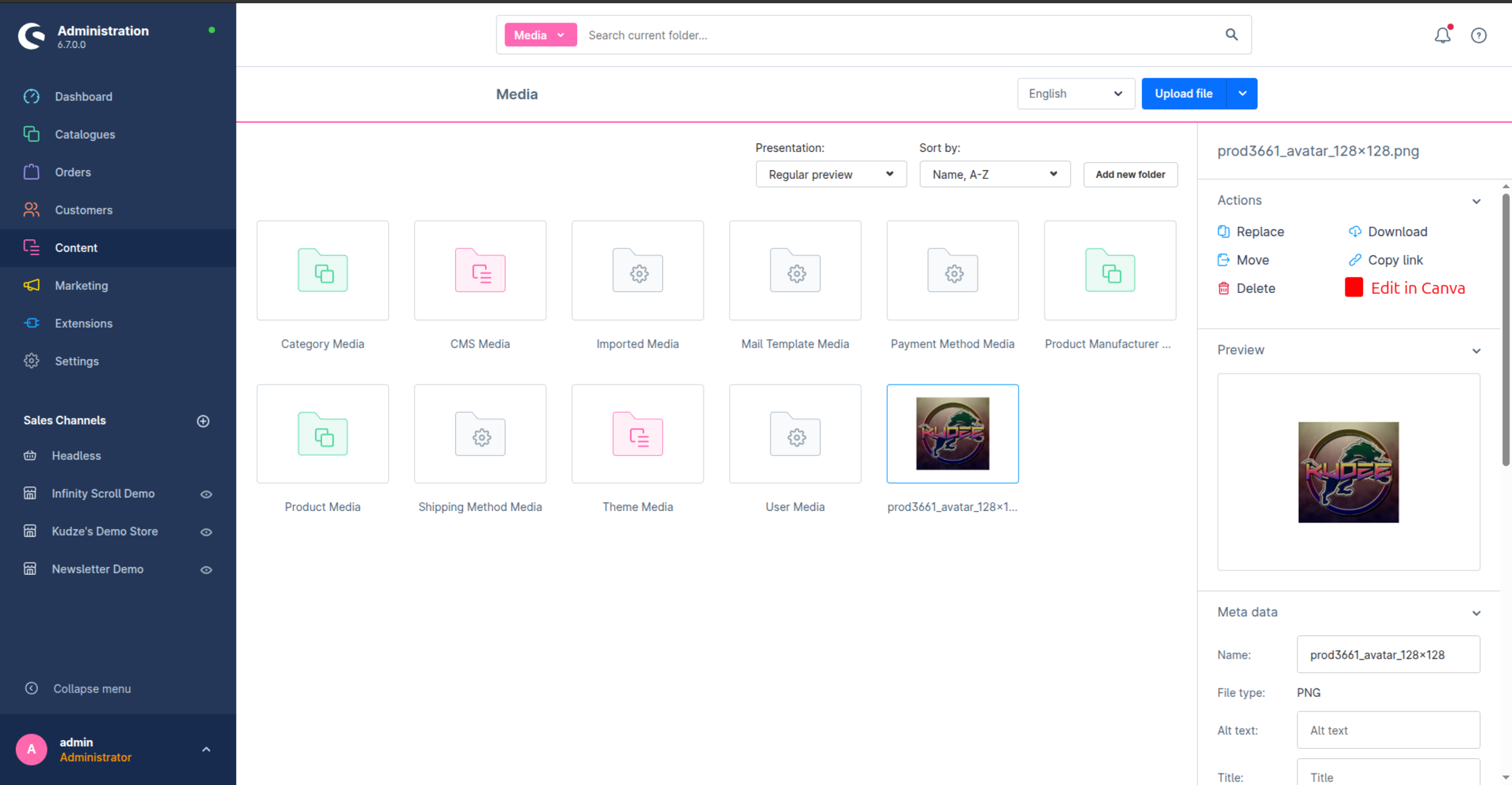Click the Shopware logo icon
Image resolution: width=1512 pixels, height=785 pixels.
click(31, 36)
